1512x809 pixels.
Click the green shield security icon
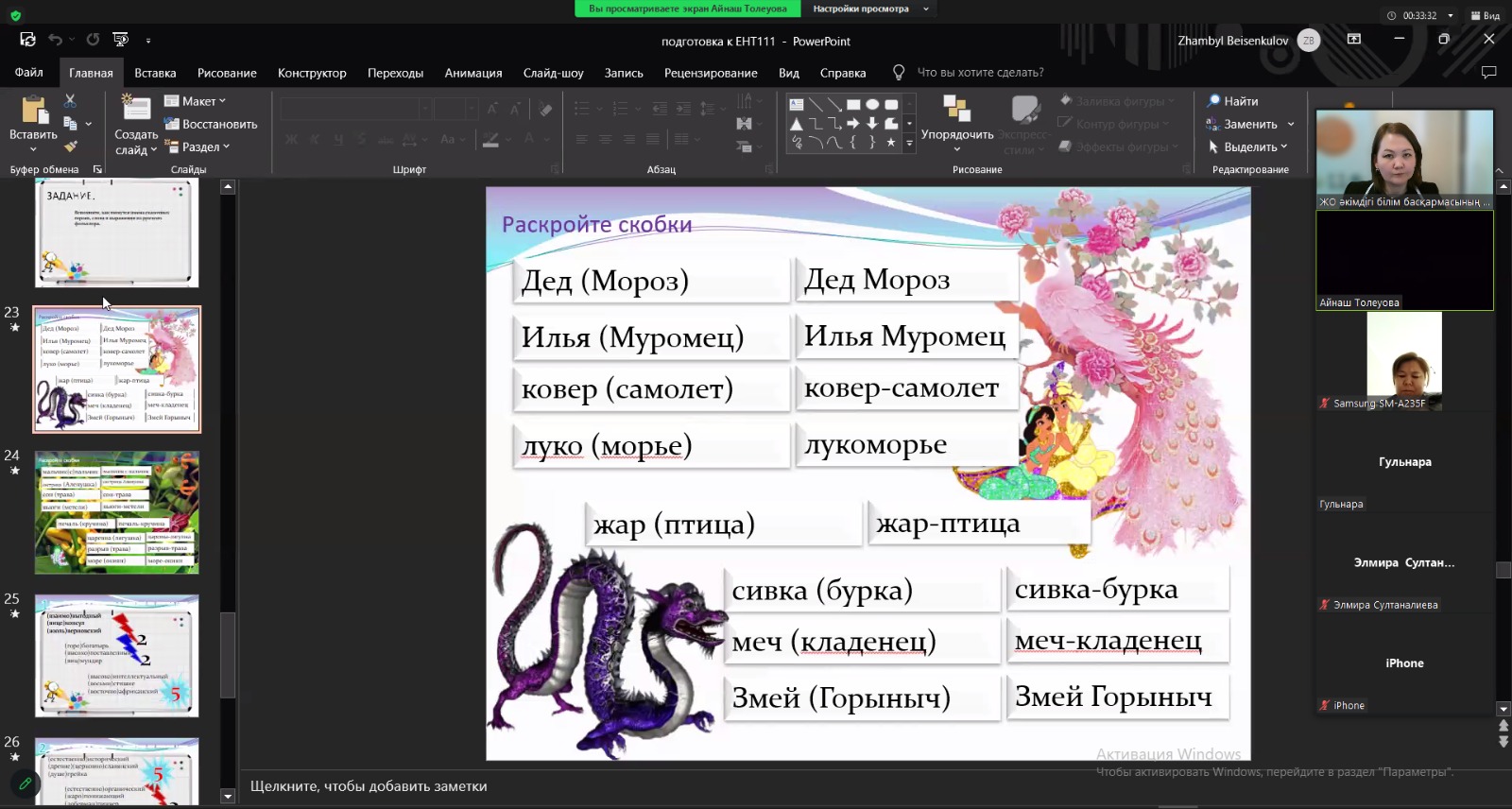[15, 15]
